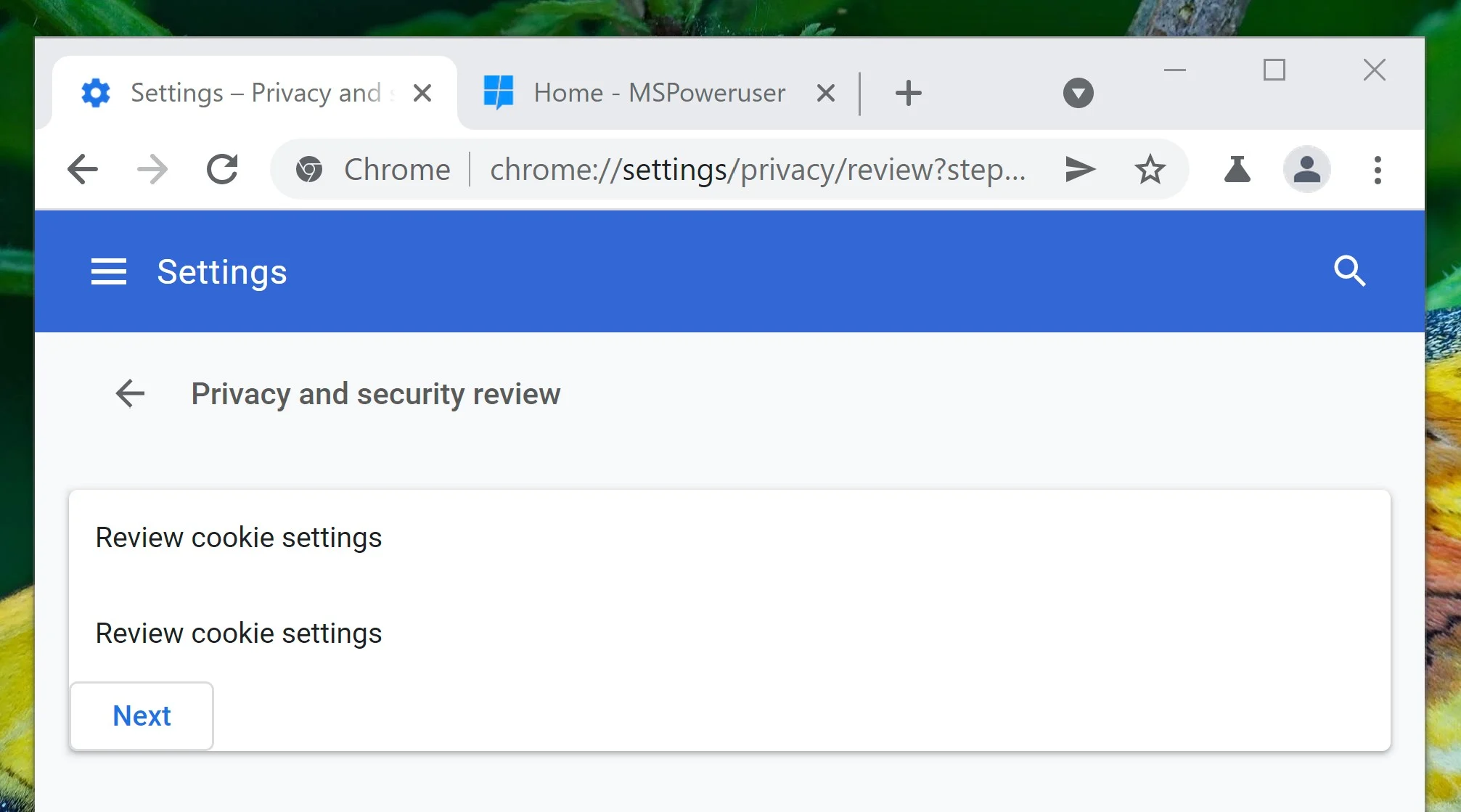Close the Settings tab
This screenshot has height=812, width=1461.
tap(422, 93)
